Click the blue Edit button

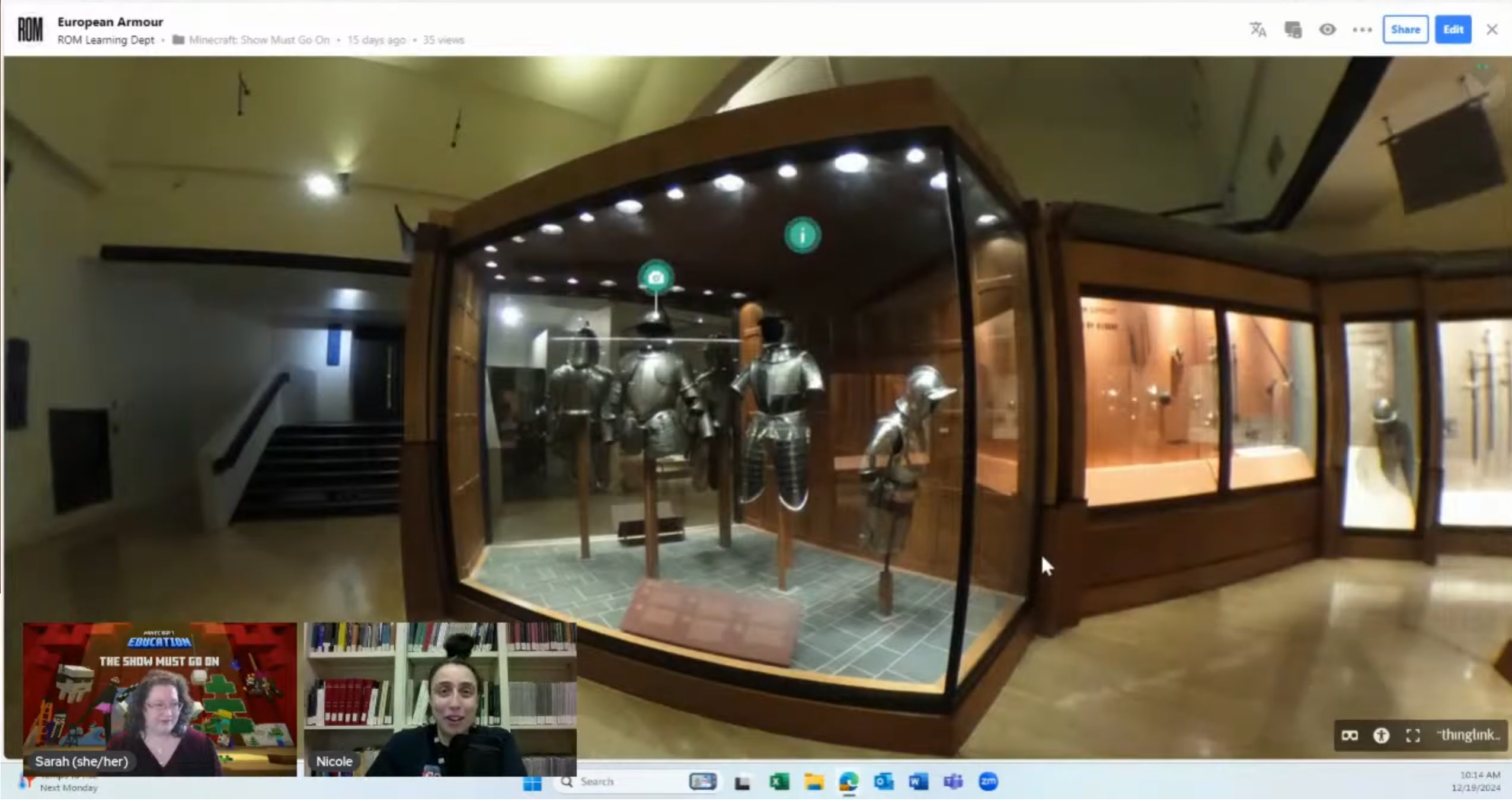coord(1453,30)
